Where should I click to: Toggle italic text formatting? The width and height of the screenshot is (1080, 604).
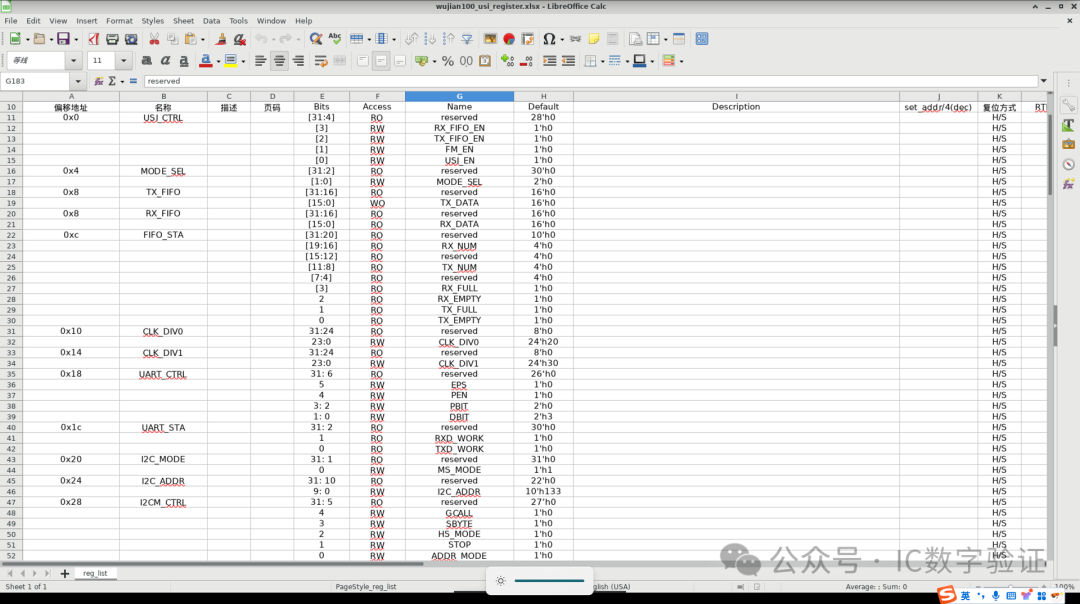tap(165, 61)
